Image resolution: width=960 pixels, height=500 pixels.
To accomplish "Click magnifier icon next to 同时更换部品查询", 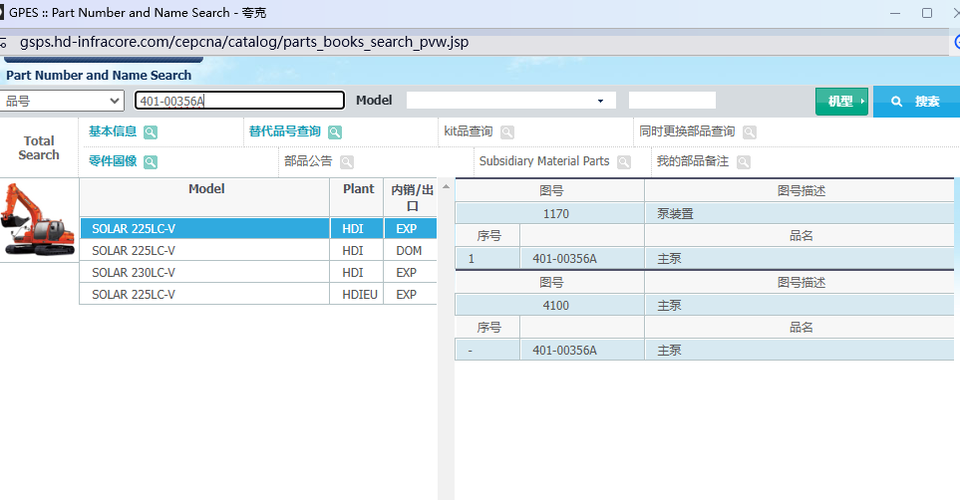I will pyautogui.click(x=749, y=132).
